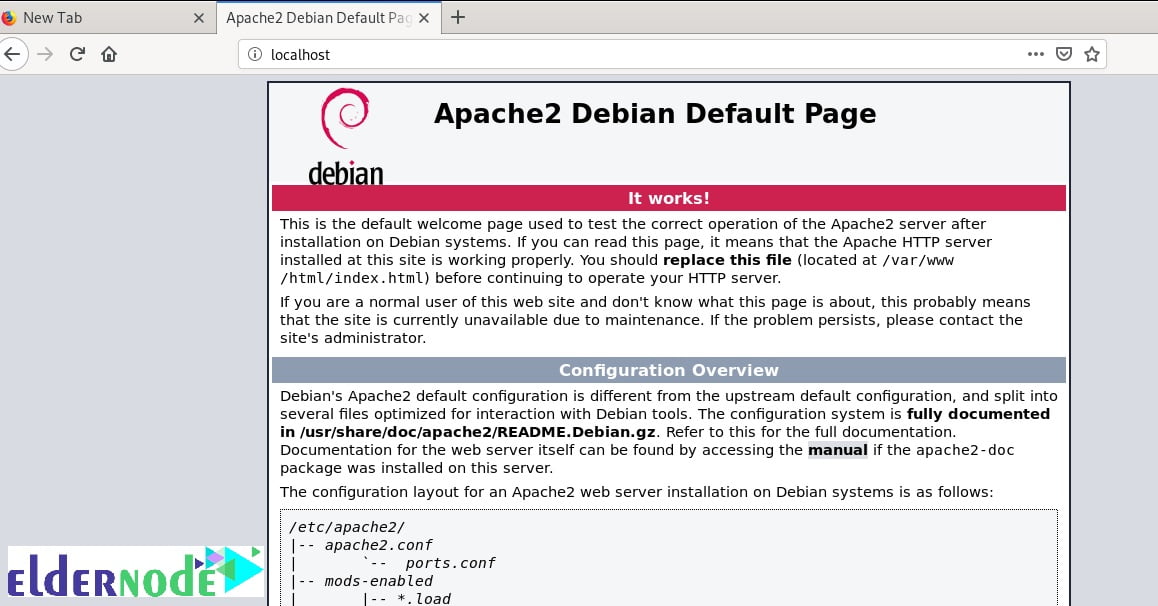Select the Apache2 Debian Default Page tab
The height and width of the screenshot is (606, 1158).
[x=329, y=17]
